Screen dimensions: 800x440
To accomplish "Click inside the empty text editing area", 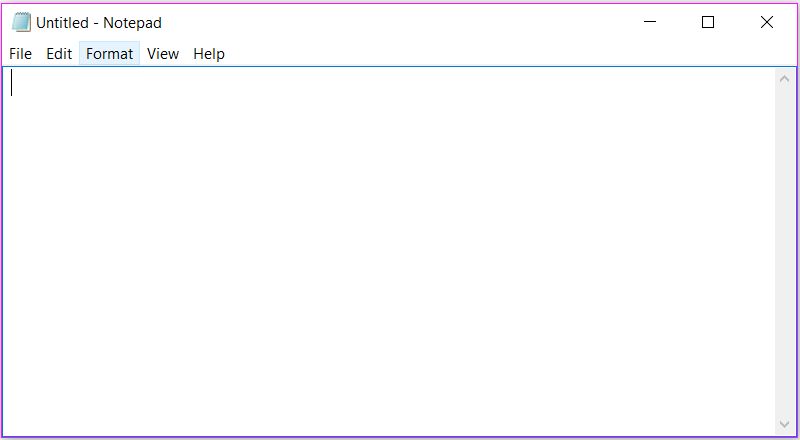I will click(389, 252).
